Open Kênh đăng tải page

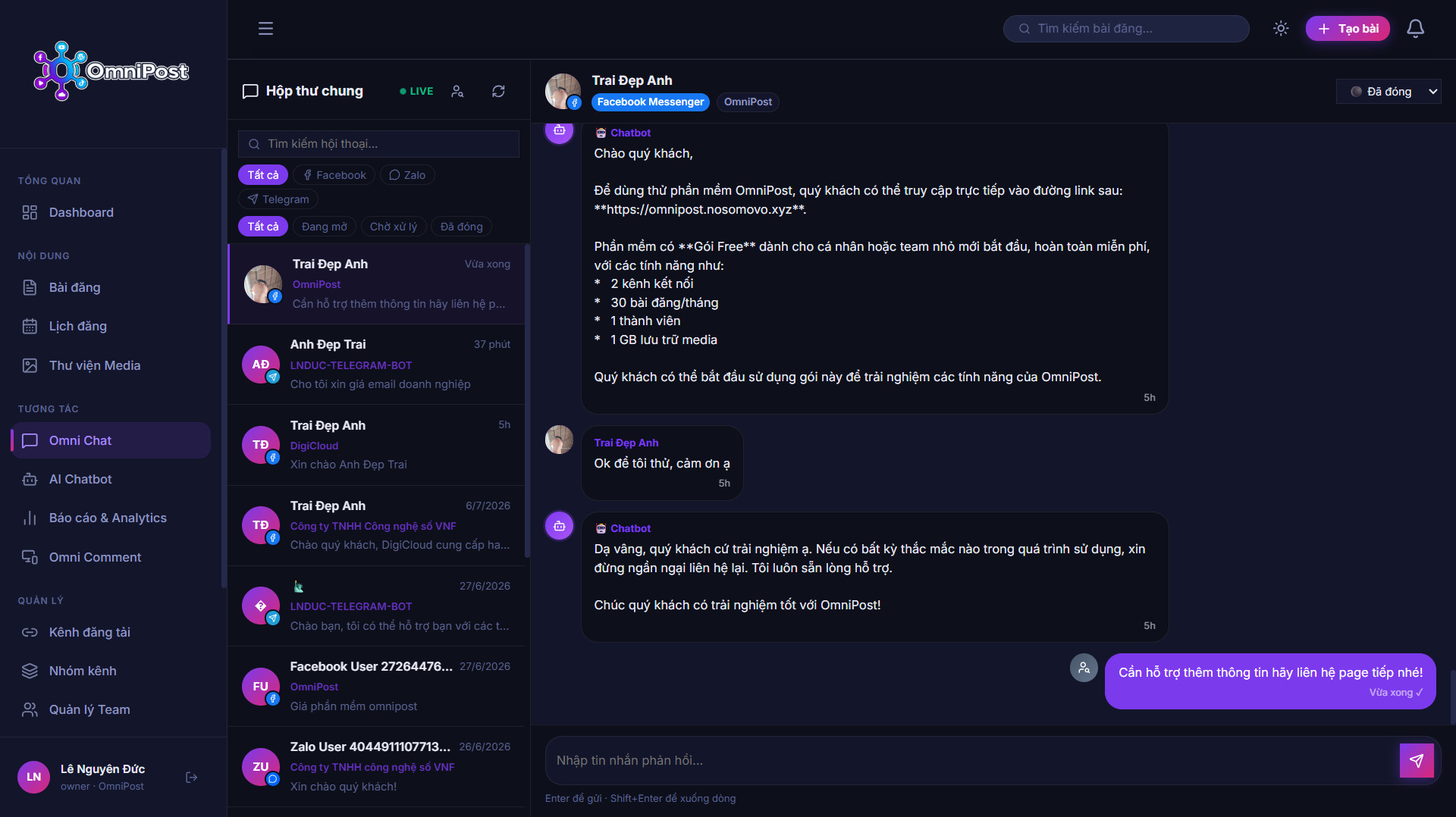click(x=111, y=633)
